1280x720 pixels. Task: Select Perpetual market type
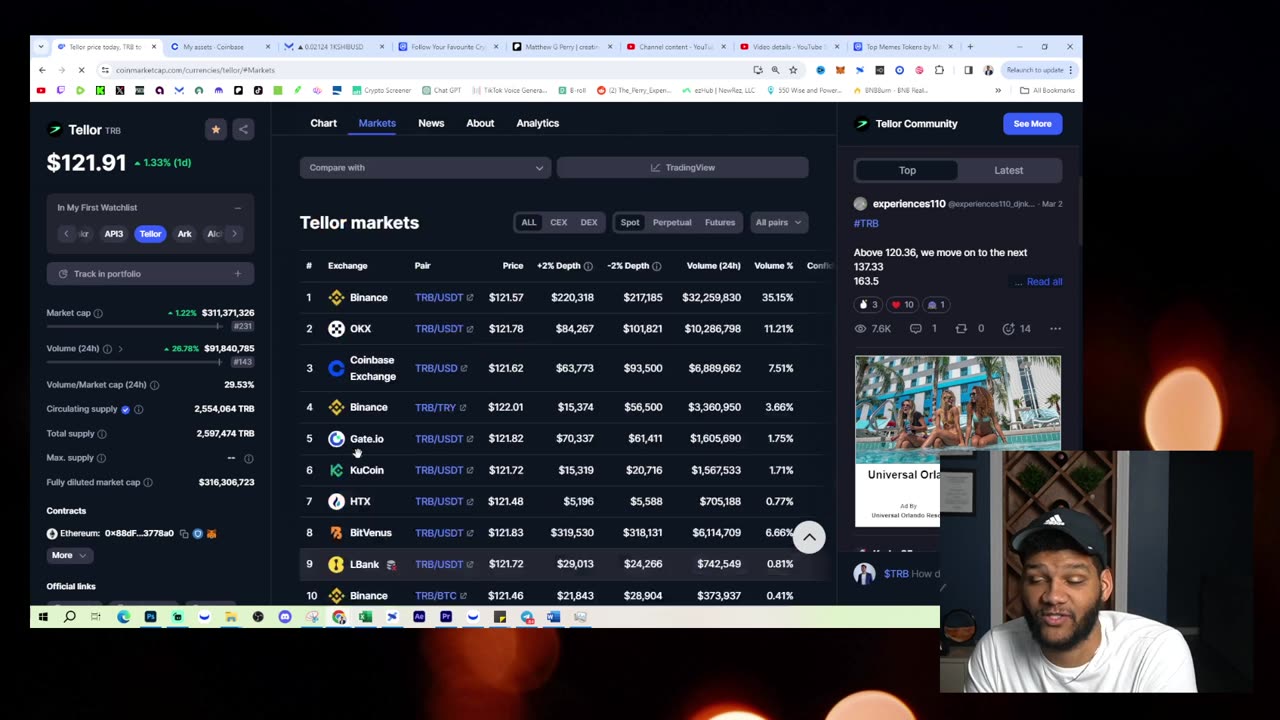(x=672, y=222)
